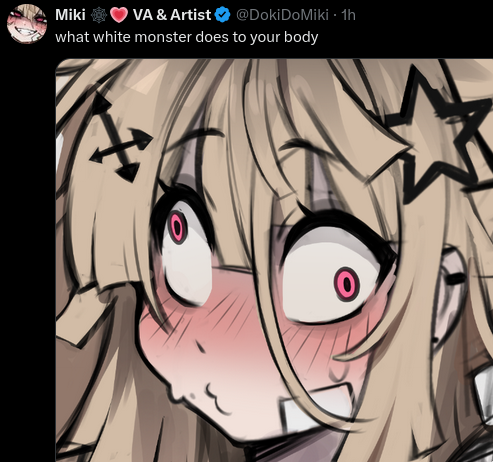The height and width of the screenshot is (462, 493).
Task: Click the blue verified checkmark badge
Action: [223, 15]
